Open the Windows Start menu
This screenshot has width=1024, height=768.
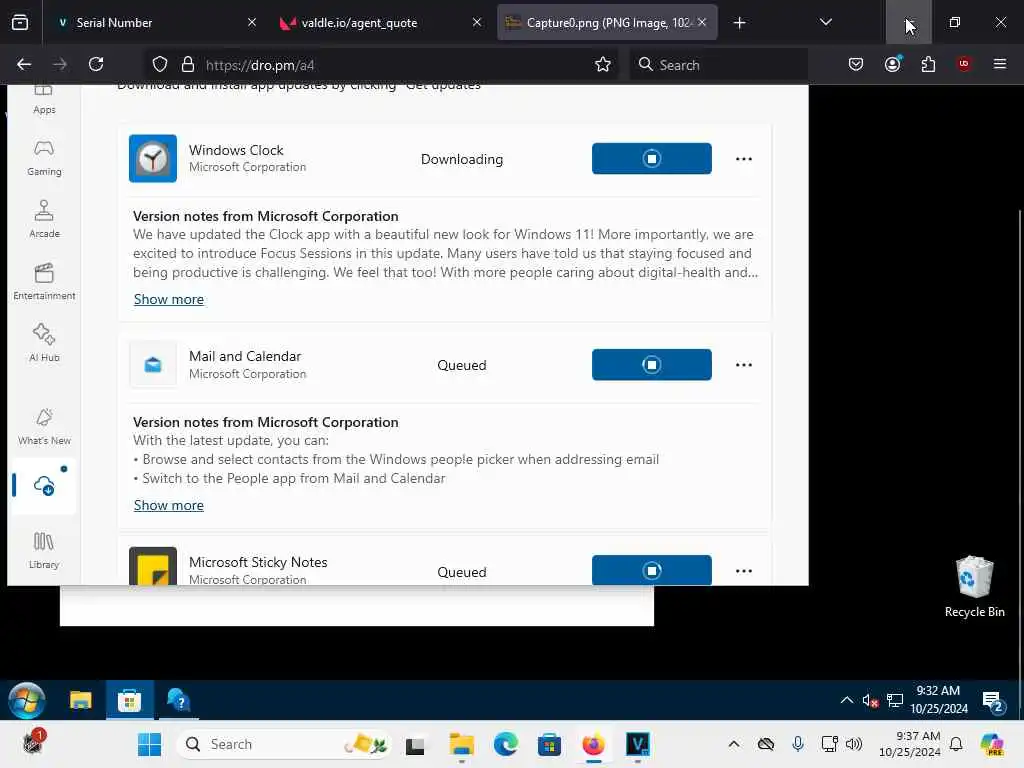point(150,744)
